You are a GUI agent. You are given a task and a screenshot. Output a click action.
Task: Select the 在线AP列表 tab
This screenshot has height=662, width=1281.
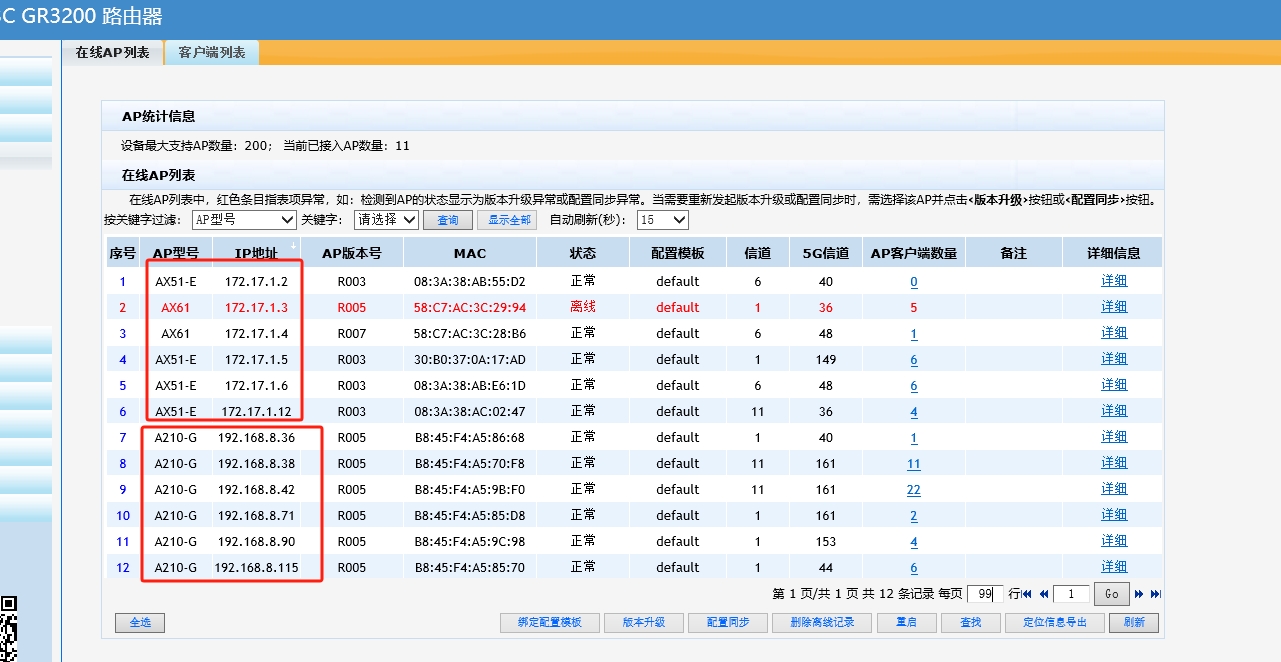[112, 53]
